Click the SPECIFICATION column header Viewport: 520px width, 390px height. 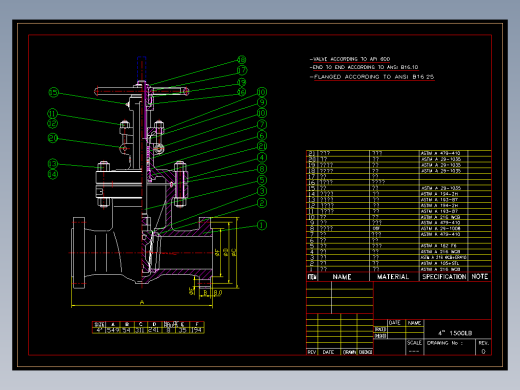pyautogui.click(x=444, y=277)
